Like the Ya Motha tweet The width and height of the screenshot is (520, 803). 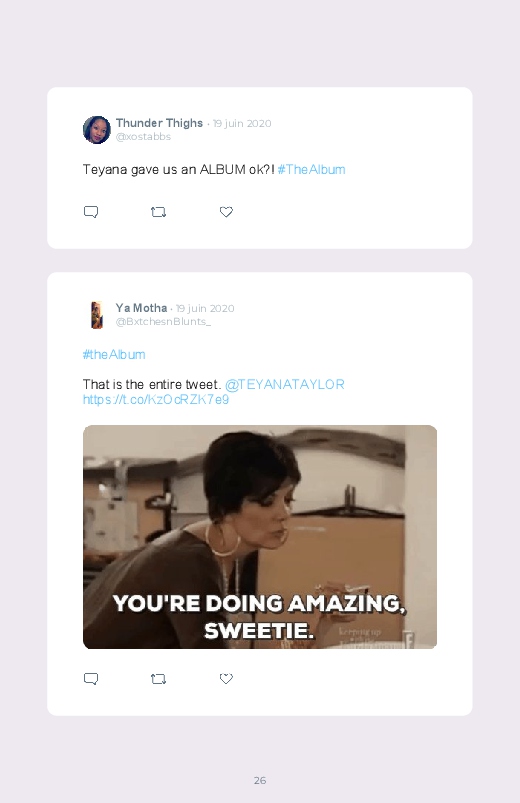(x=226, y=679)
